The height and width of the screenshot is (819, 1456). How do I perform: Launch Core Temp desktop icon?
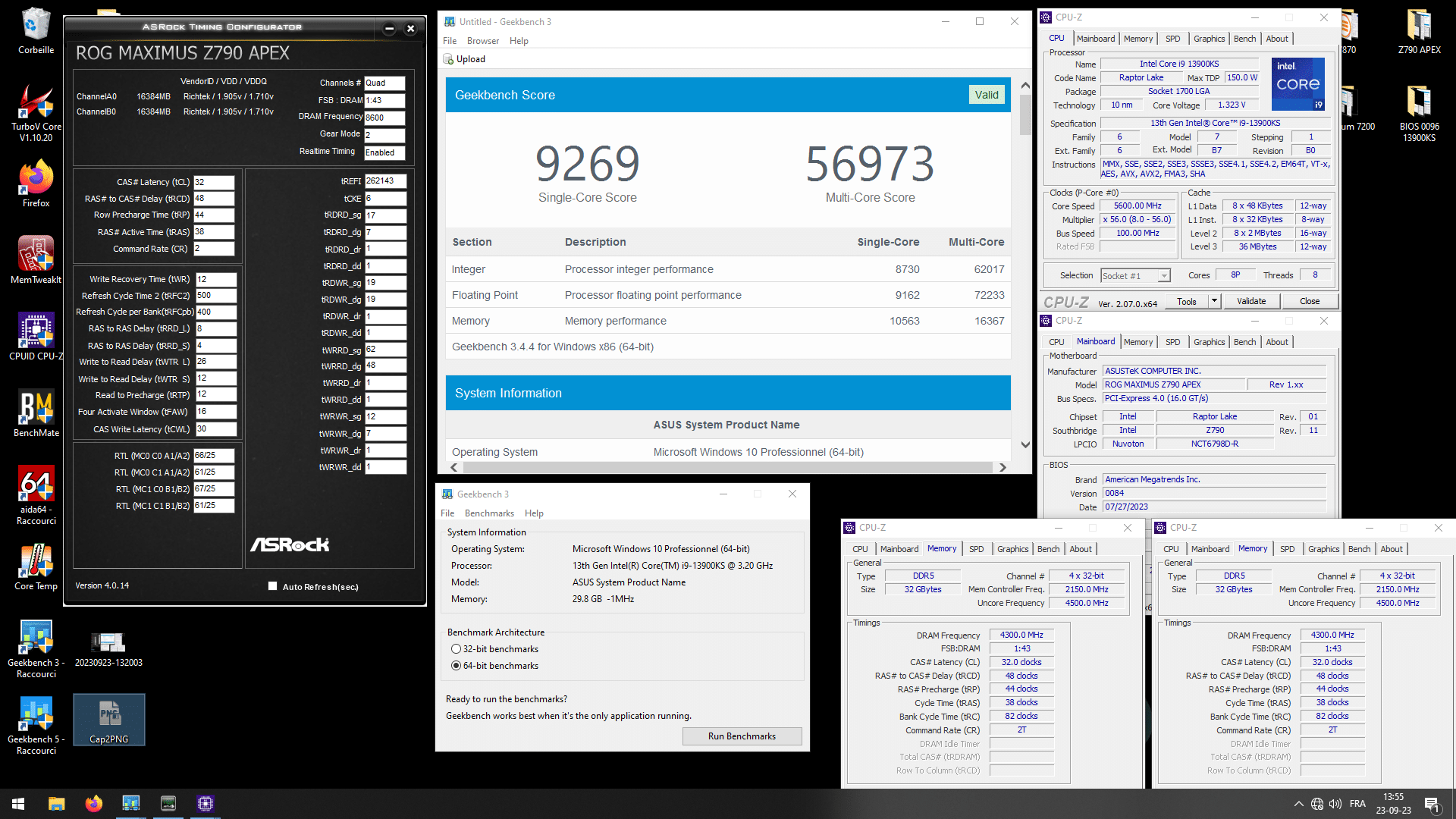pyautogui.click(x=36, y=567)
